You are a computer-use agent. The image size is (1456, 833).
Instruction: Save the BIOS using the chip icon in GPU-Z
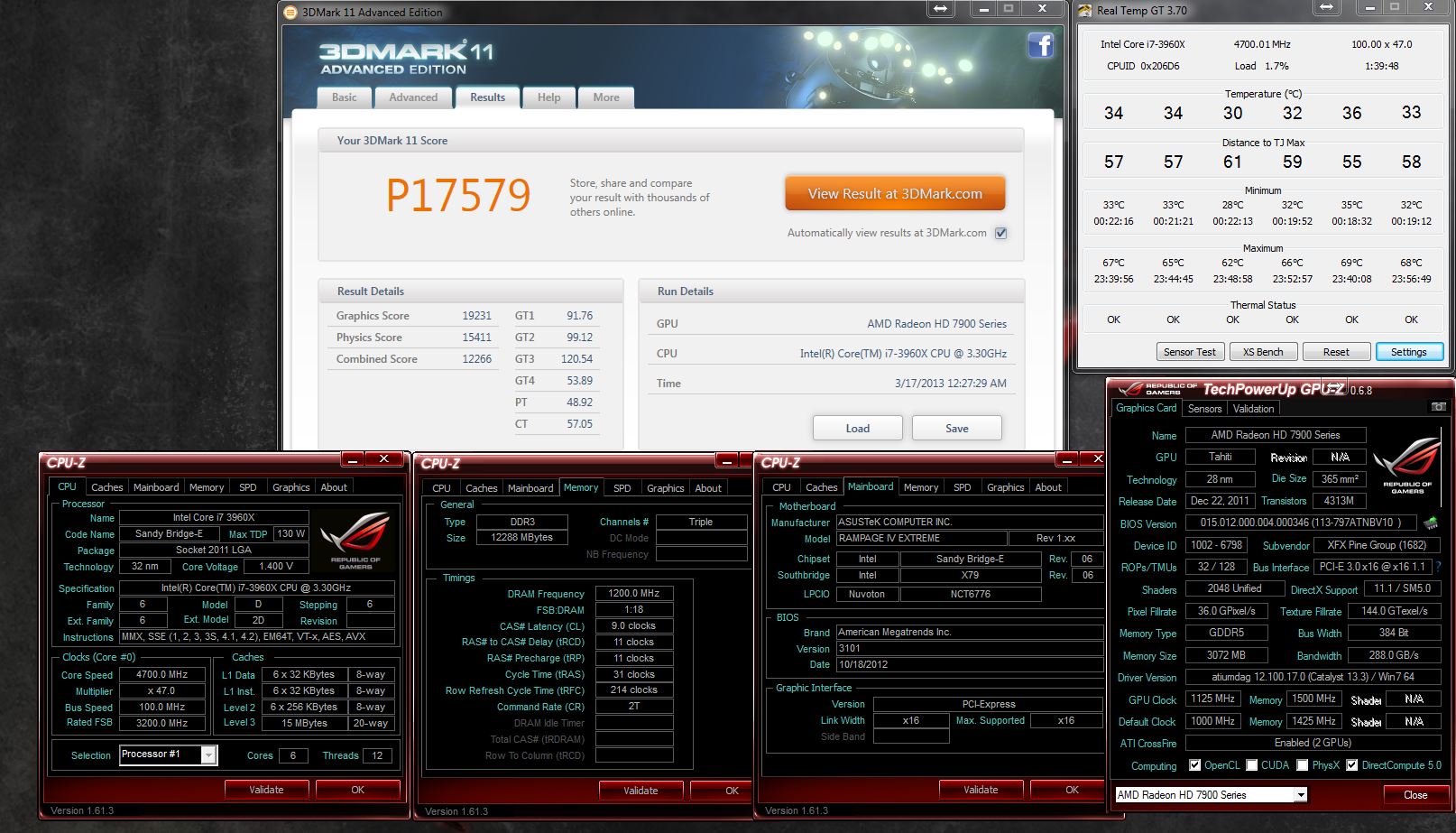(1431, 523)
